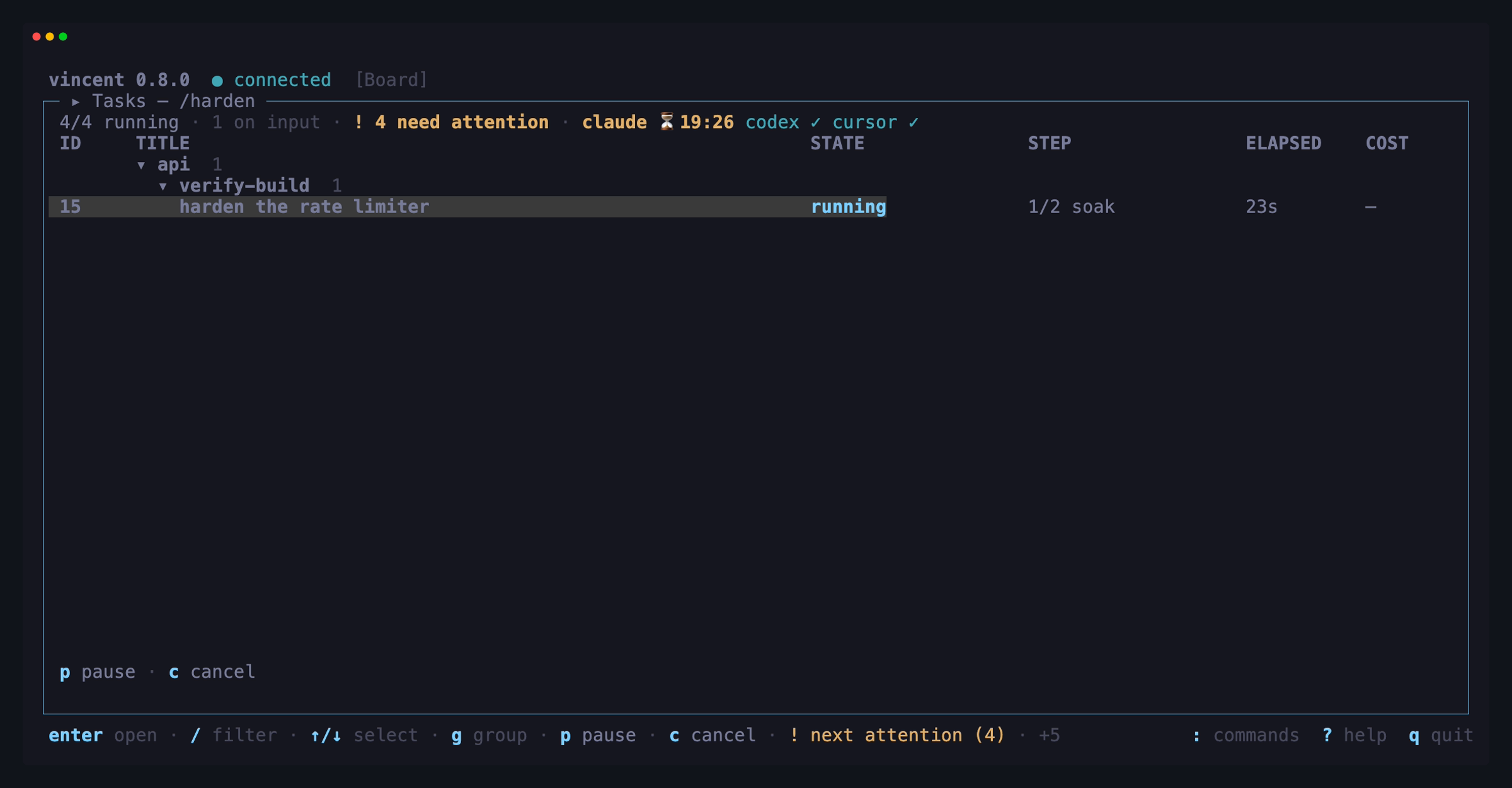Click 'enter open' in the bottom bar
The image size is (1512, 788).
coord(103,736)
